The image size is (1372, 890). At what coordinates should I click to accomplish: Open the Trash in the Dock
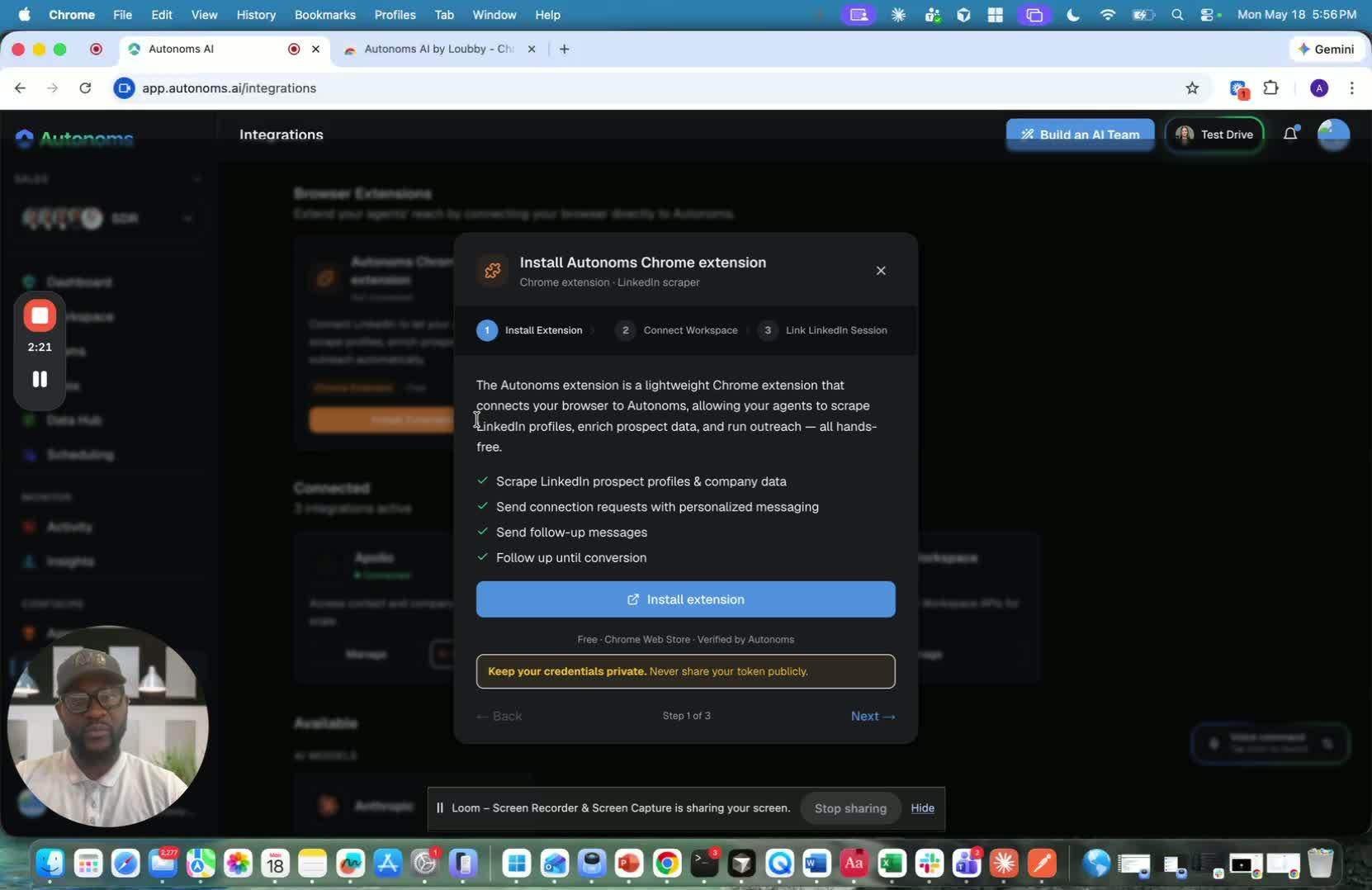(x=1321, y=864)
